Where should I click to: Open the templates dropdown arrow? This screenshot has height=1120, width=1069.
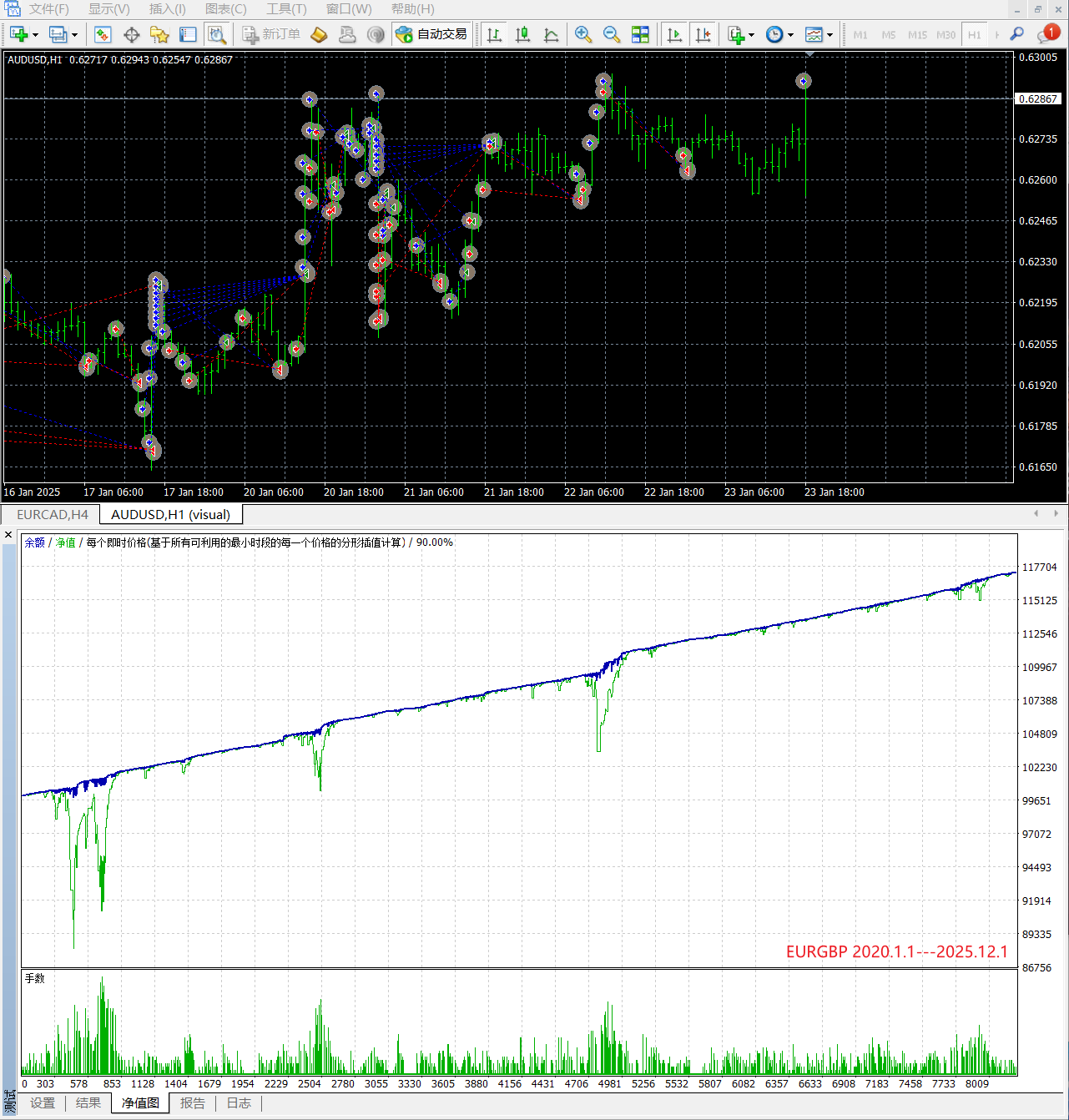[829, 35]
